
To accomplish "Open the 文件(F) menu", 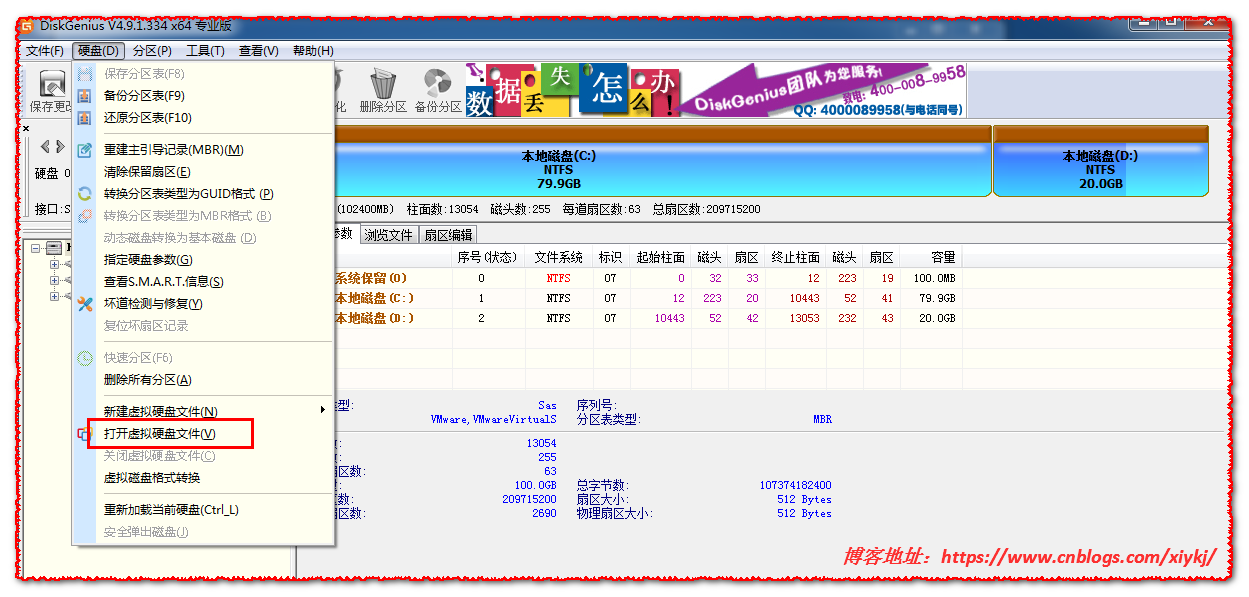I will [45, 51].
